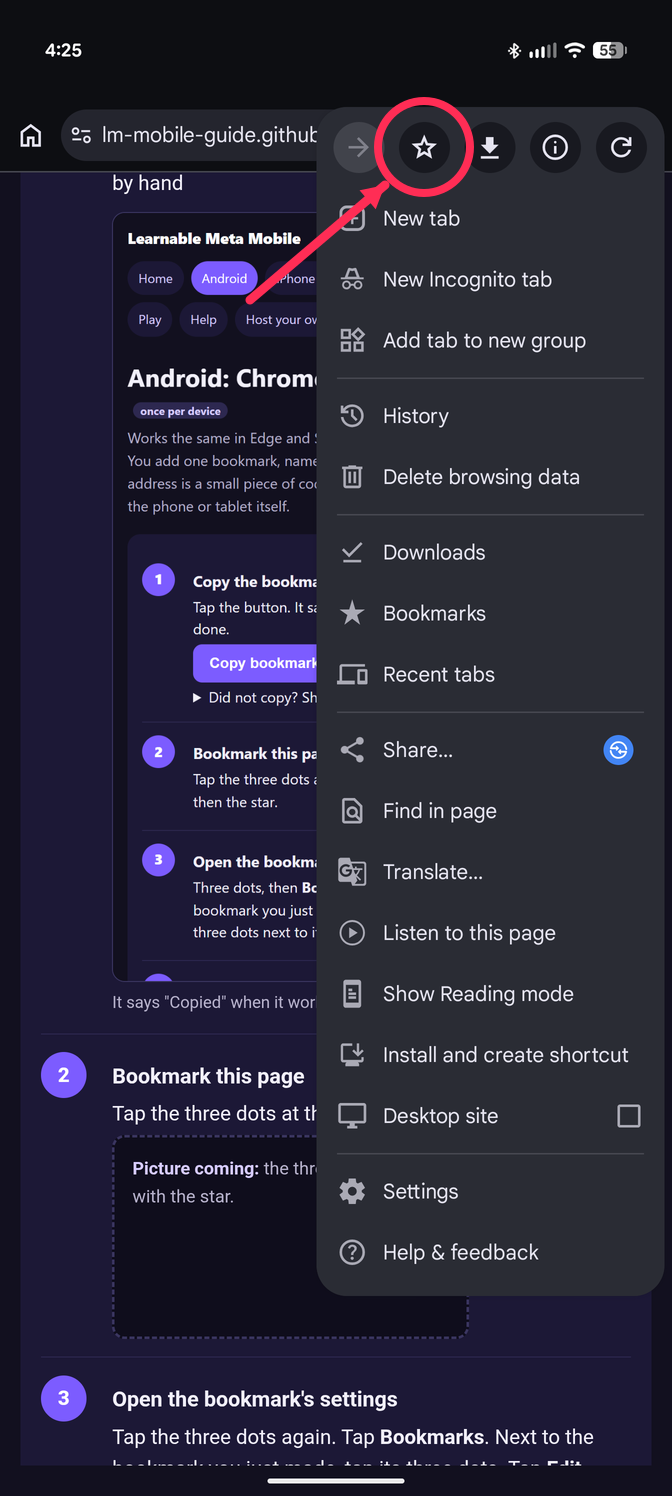This screenshot has height=1496, width=672.
Task: Tap the Incognito spy icon
Action: (352, 279)
